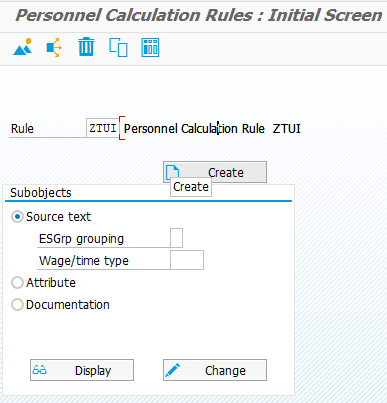Click the mountain-shaped icon in the toolbar
The width and height of the screenshot is (387, 403).
23,47
